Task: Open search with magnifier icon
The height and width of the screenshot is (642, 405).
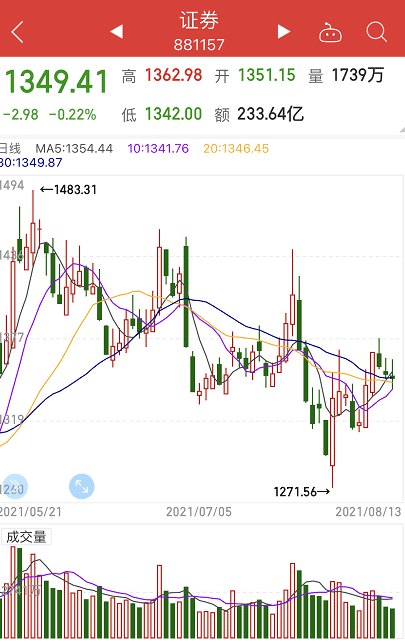Action: pyautogui.click(x=376, y=32)
